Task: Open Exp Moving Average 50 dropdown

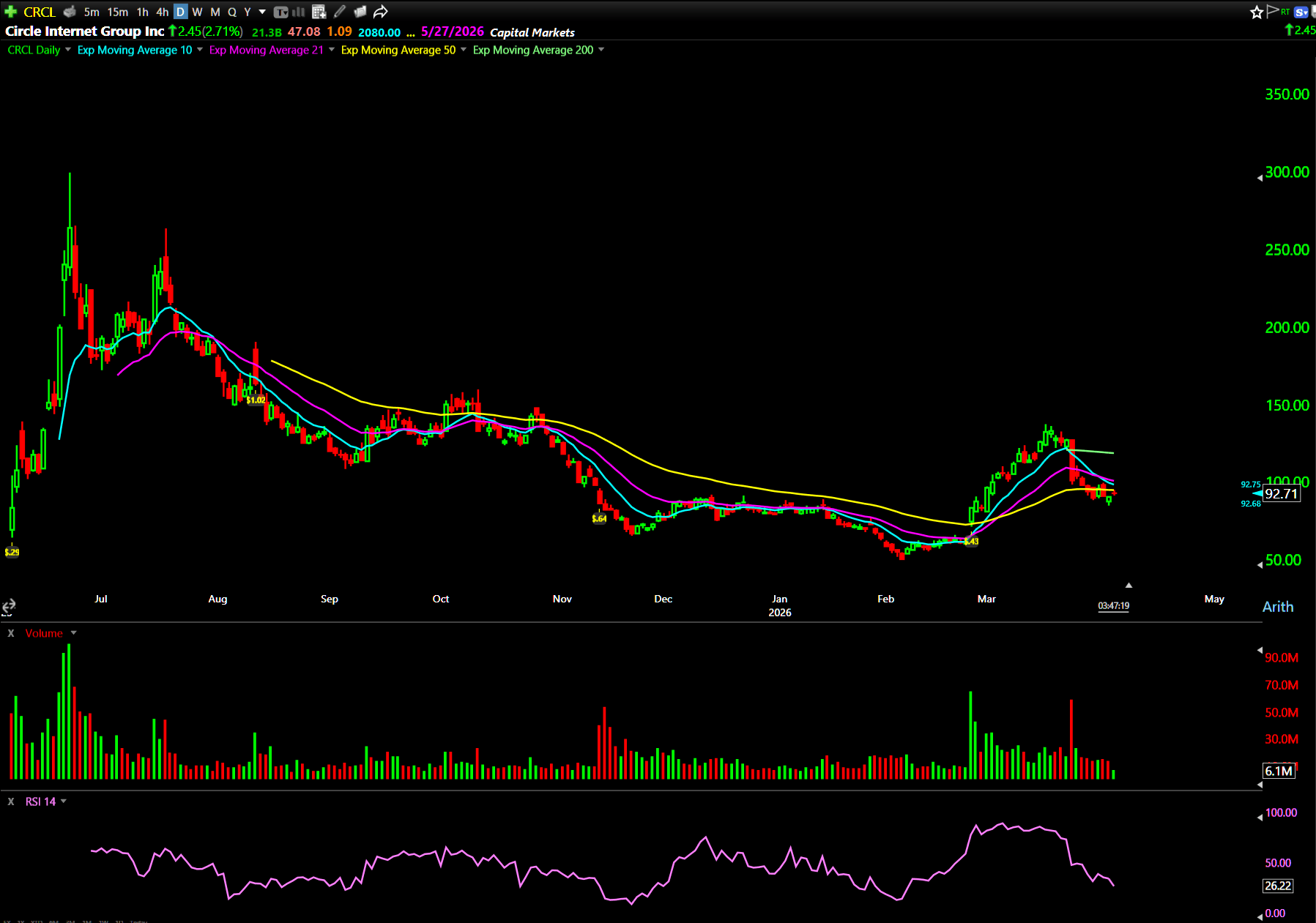Action: (463, 50)
